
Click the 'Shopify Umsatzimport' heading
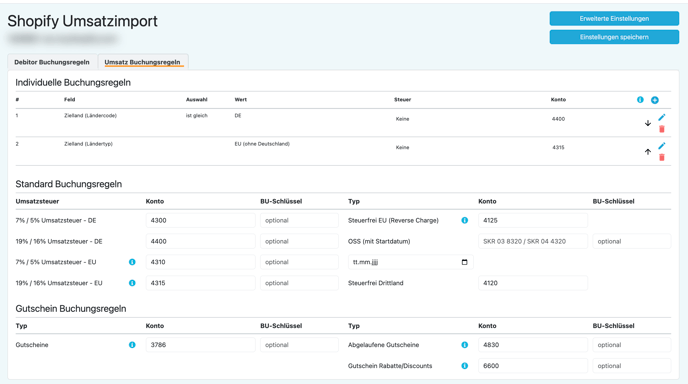tap(82, 21)
